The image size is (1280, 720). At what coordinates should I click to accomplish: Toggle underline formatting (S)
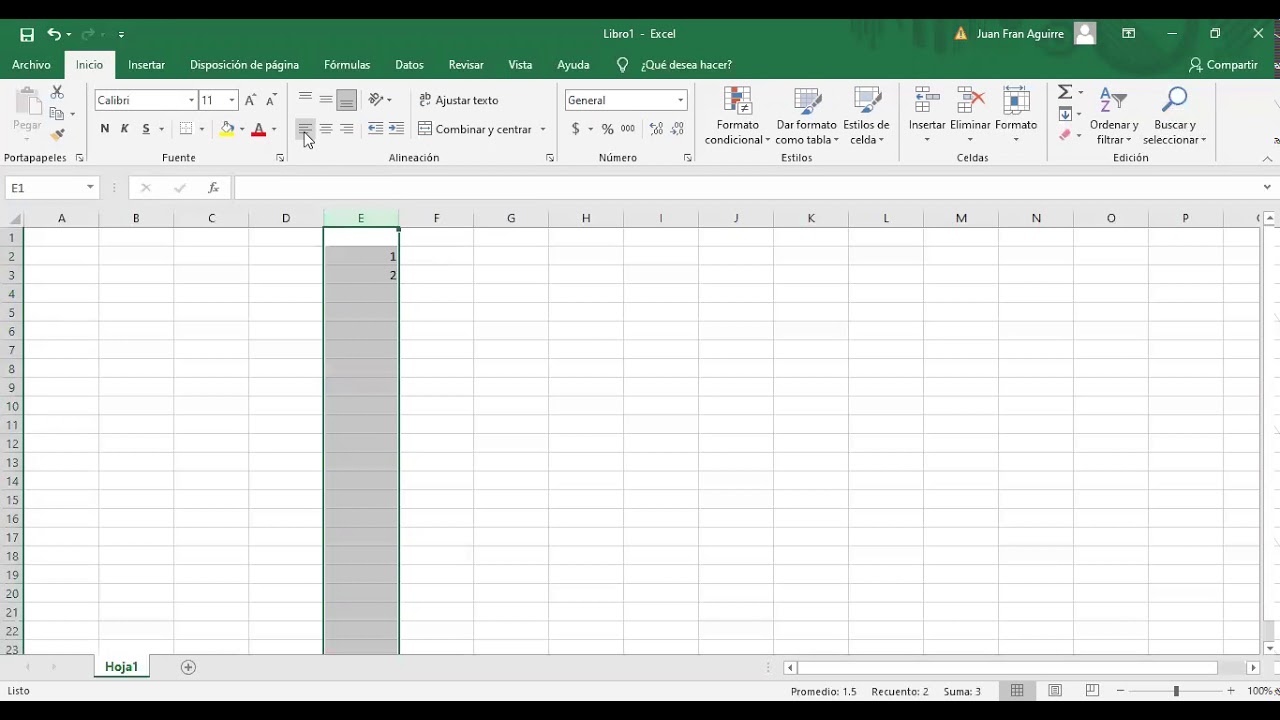pos(146,129)
